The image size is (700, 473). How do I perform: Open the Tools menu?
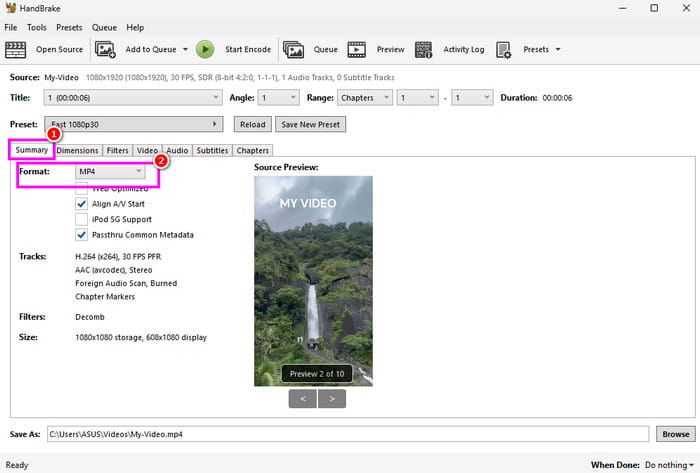click(37, 28)
